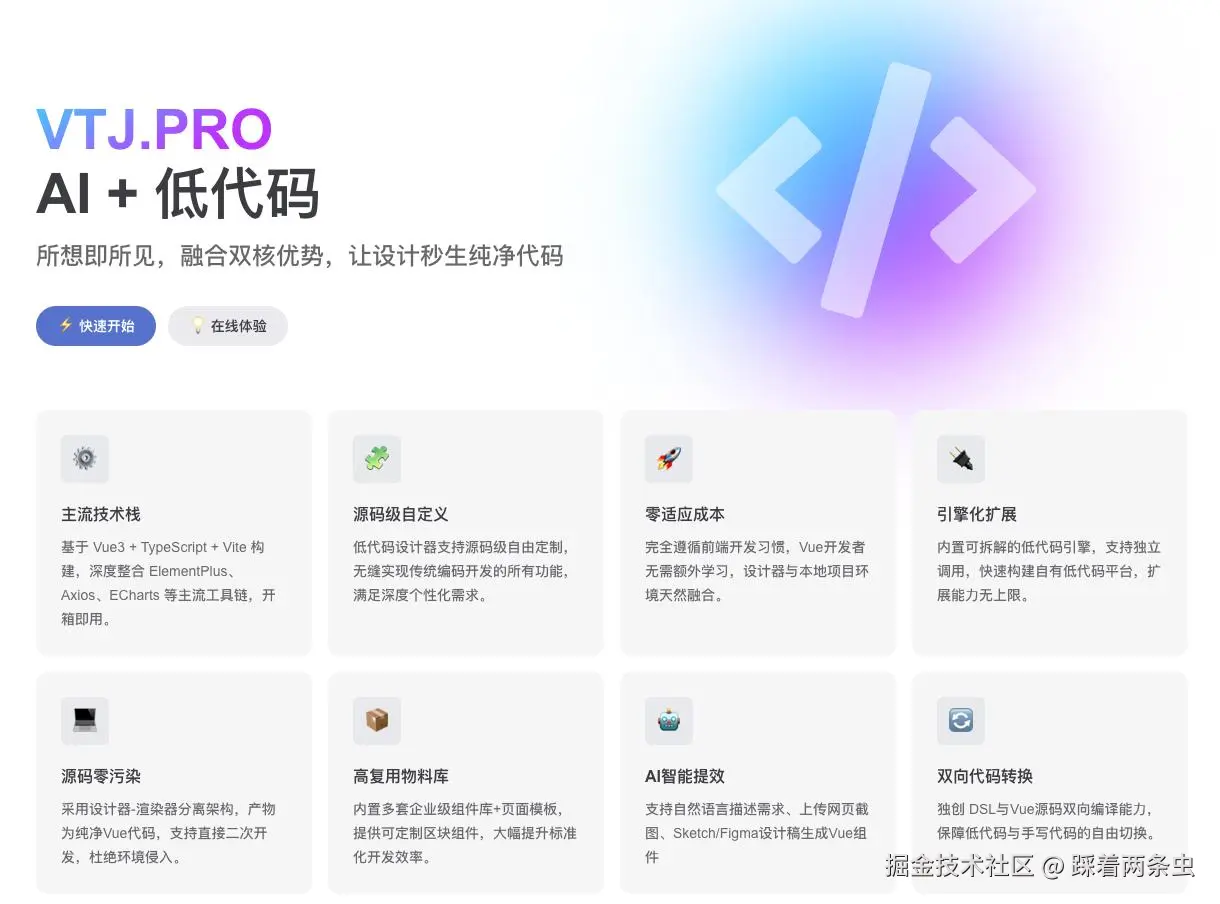Click the puzzle piece icon above 源码级自定义
This screenshot has height=904, width=1220.
click(x=377, y=459)
